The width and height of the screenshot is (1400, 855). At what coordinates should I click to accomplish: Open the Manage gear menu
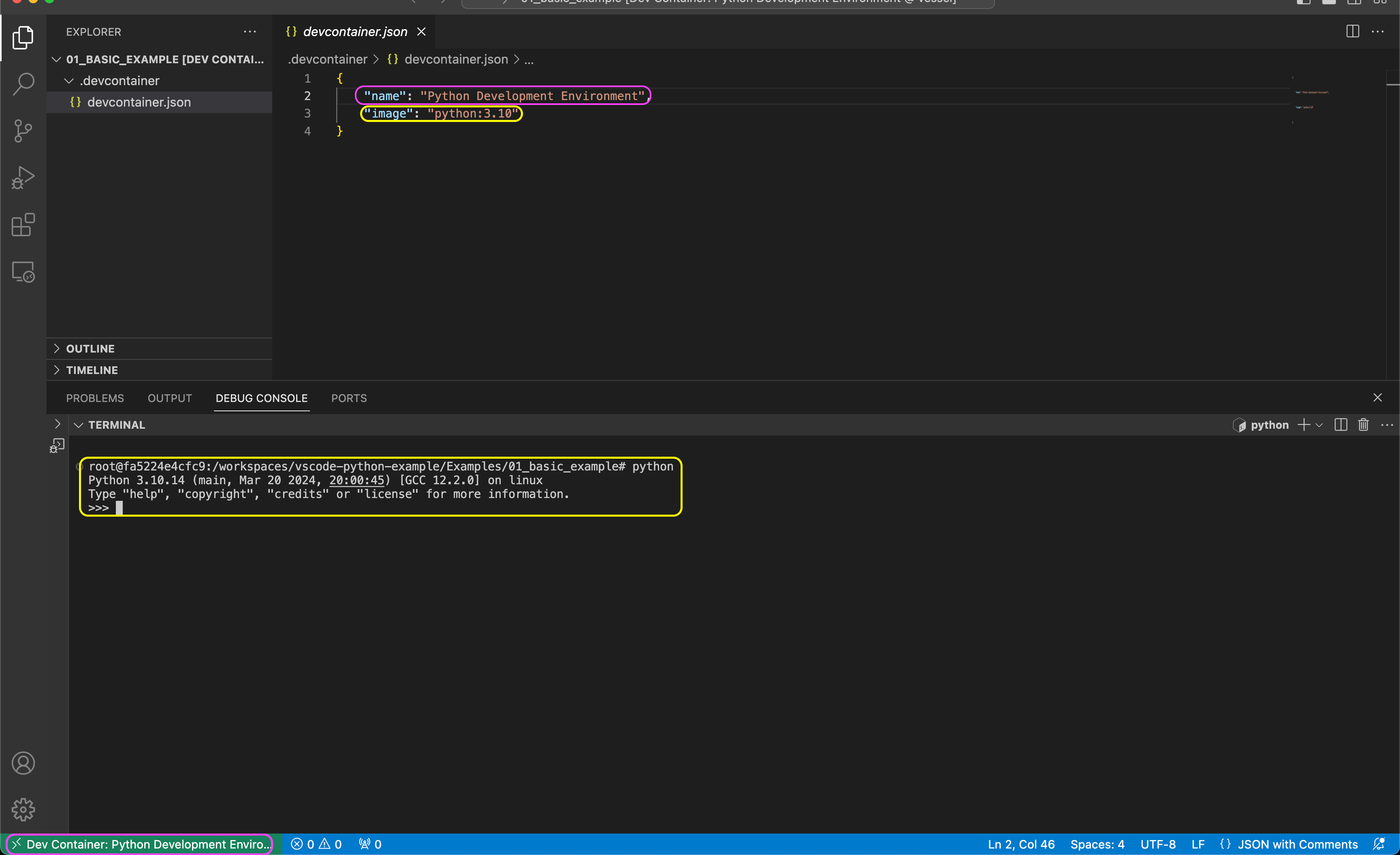23,810
